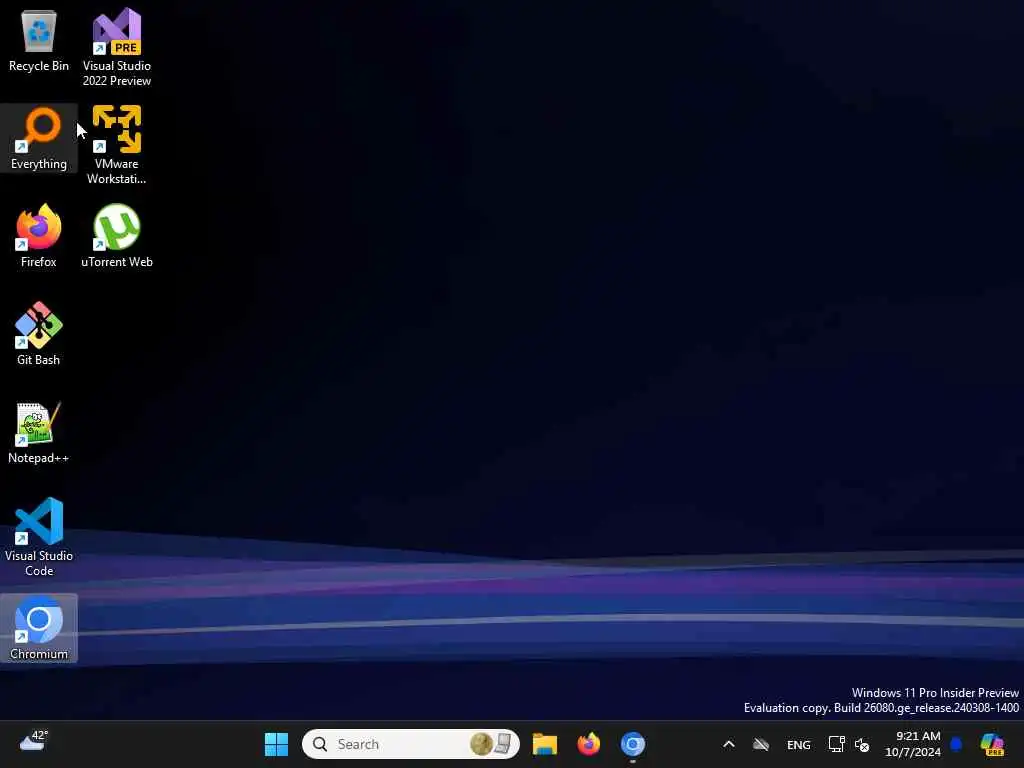
Task: Select the Notepad++ desktop shortcut
Action: tap(39, 432)
